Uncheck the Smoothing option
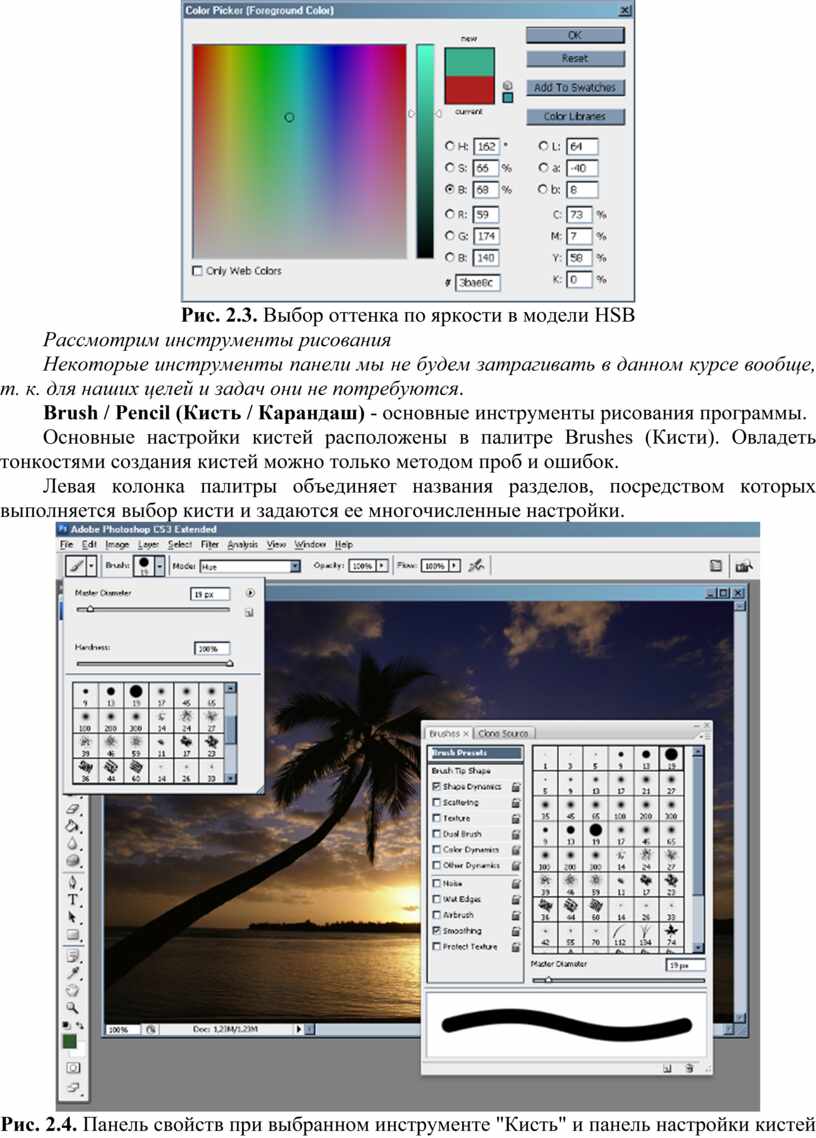Viewport: 816px width, 1138px height. tap(436, 930)
